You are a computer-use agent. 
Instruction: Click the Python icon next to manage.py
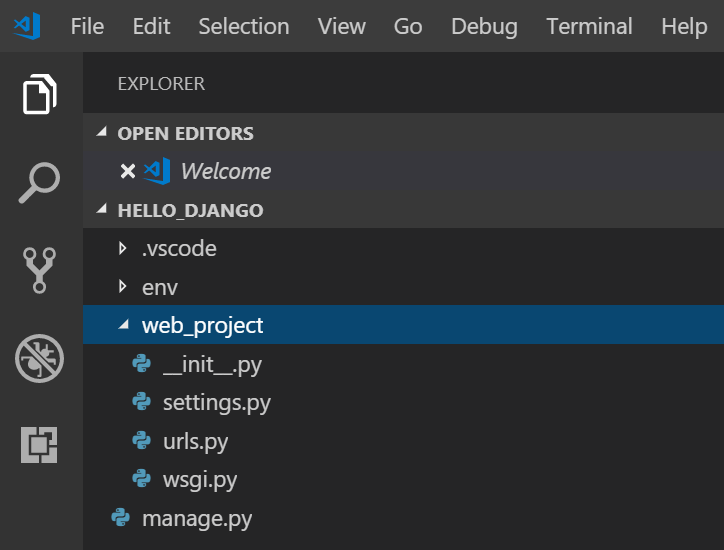click(x=121, y=518)
